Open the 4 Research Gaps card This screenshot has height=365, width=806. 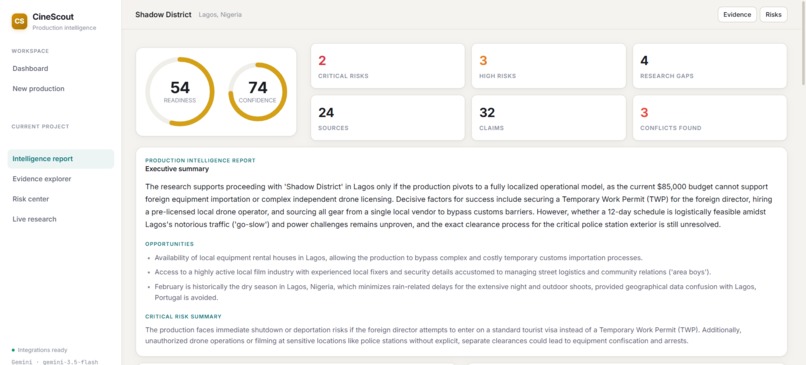pyautogui.click(x=709, y=66)
